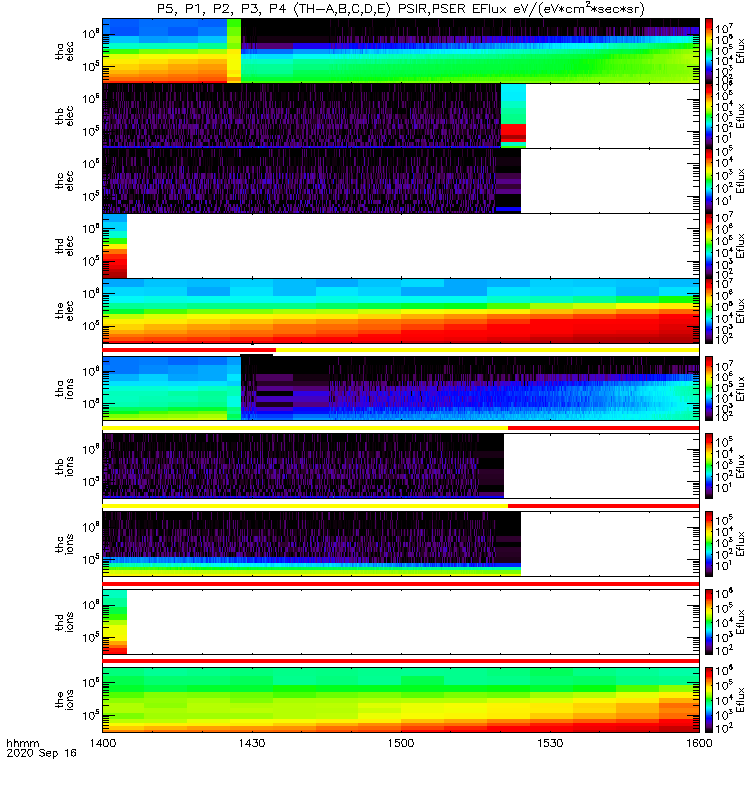
Task: Click the thb elec spectrogram data
Action: pyautogui.click(x=314, y=116)
